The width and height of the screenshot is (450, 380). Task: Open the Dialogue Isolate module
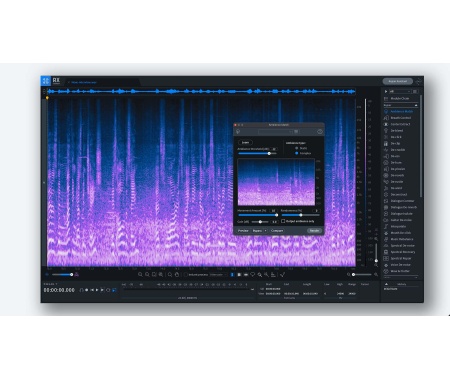401,214
